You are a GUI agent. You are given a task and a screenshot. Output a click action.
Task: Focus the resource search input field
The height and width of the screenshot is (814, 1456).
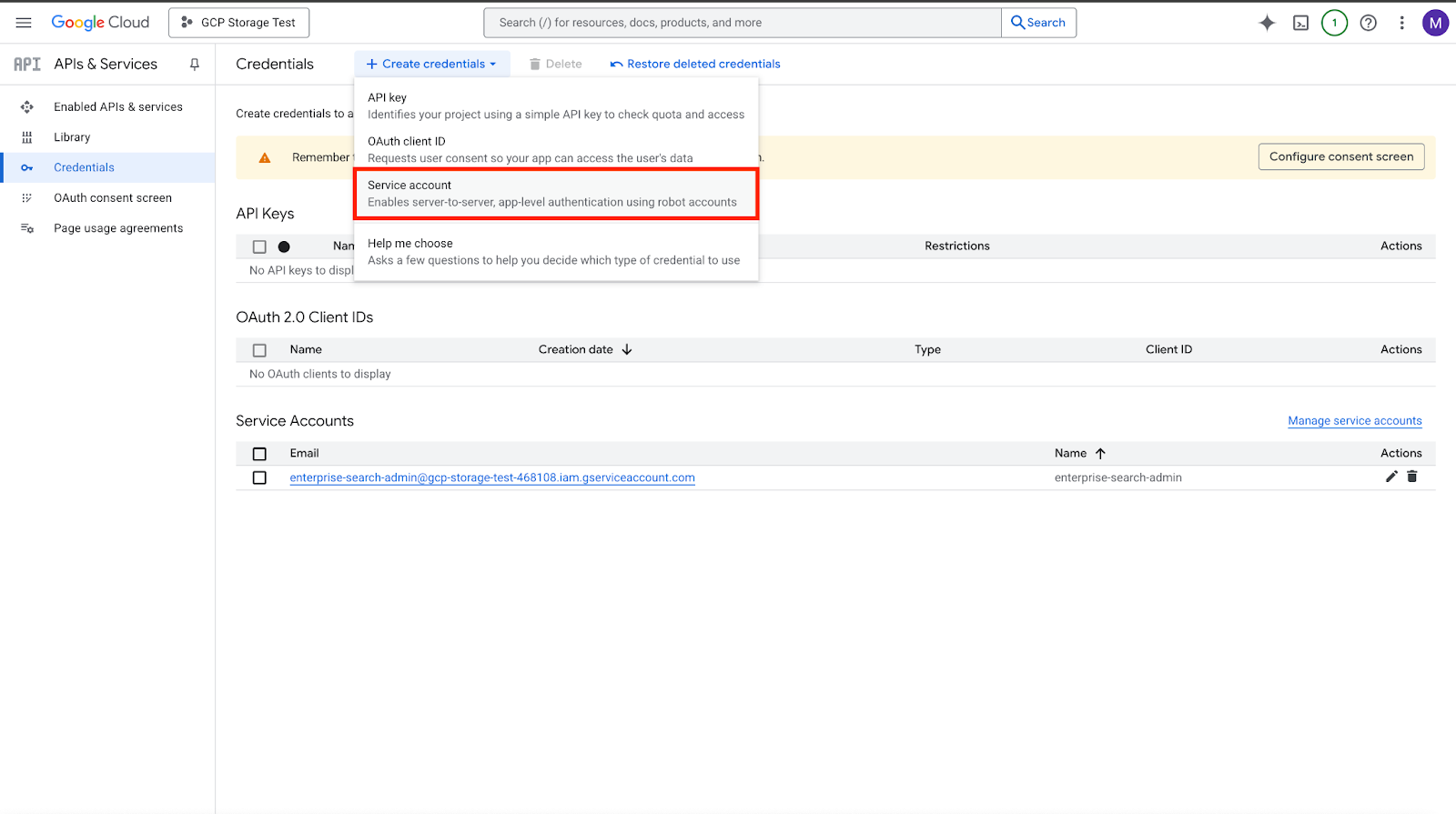point(742,23)
